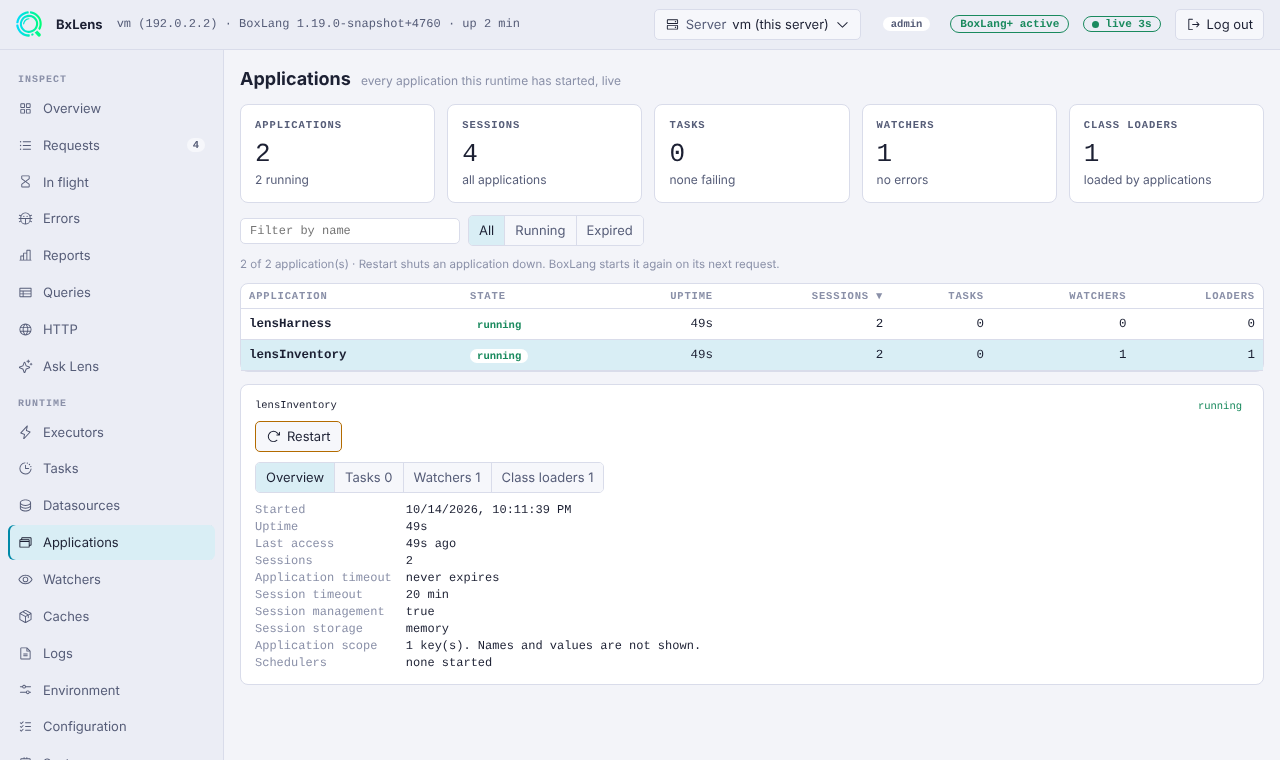Open In flight via its hourglass icon
The image size is (1280, 760).
pos(25,182)
